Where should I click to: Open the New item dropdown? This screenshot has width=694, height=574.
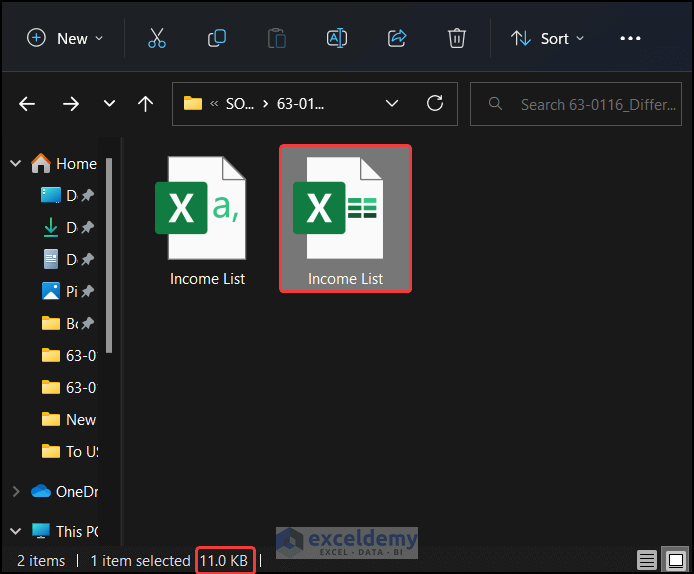[65, 39]
